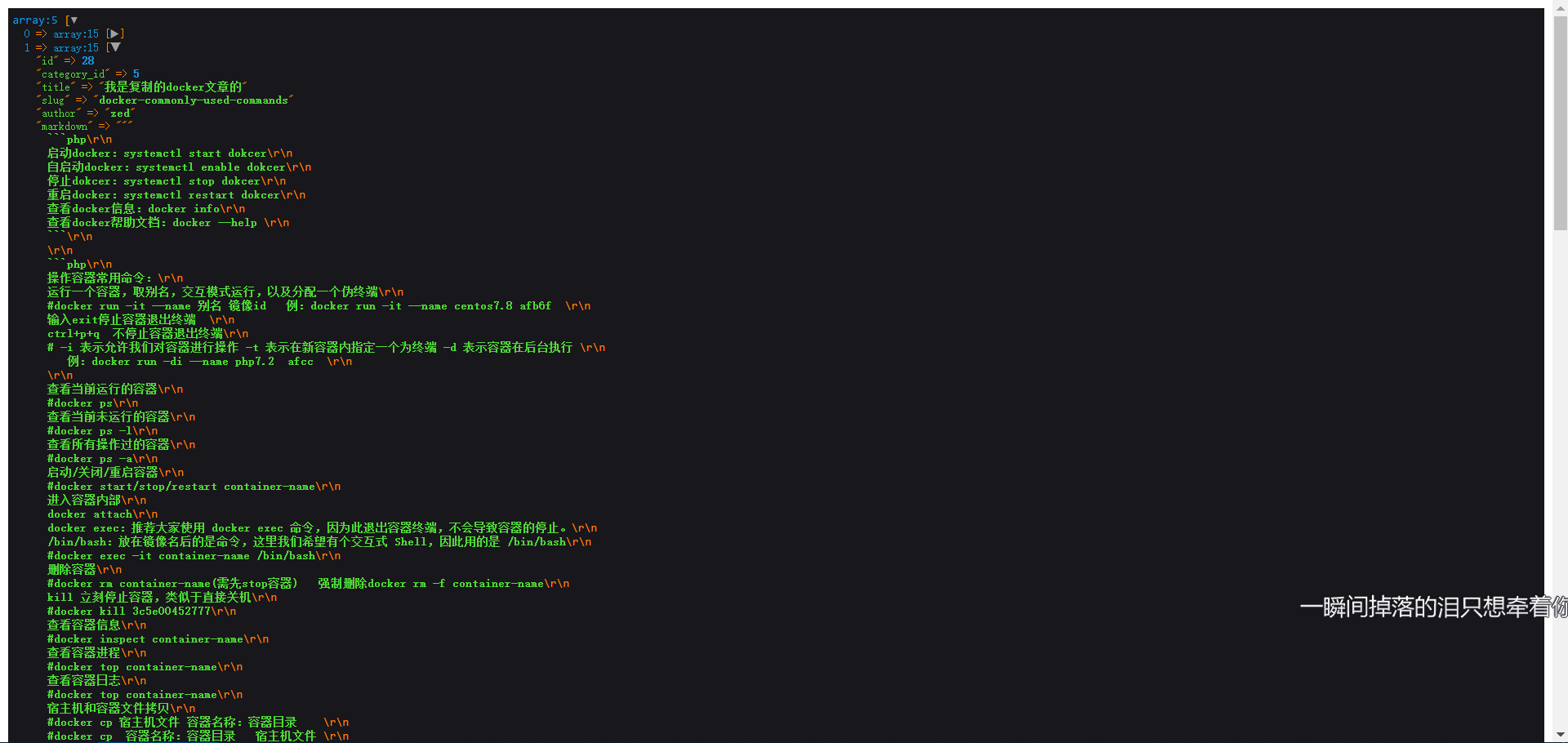Click the "category_id" key
Image resolution: width=1568 pixels, height=743 pixels.
point(73,74)
